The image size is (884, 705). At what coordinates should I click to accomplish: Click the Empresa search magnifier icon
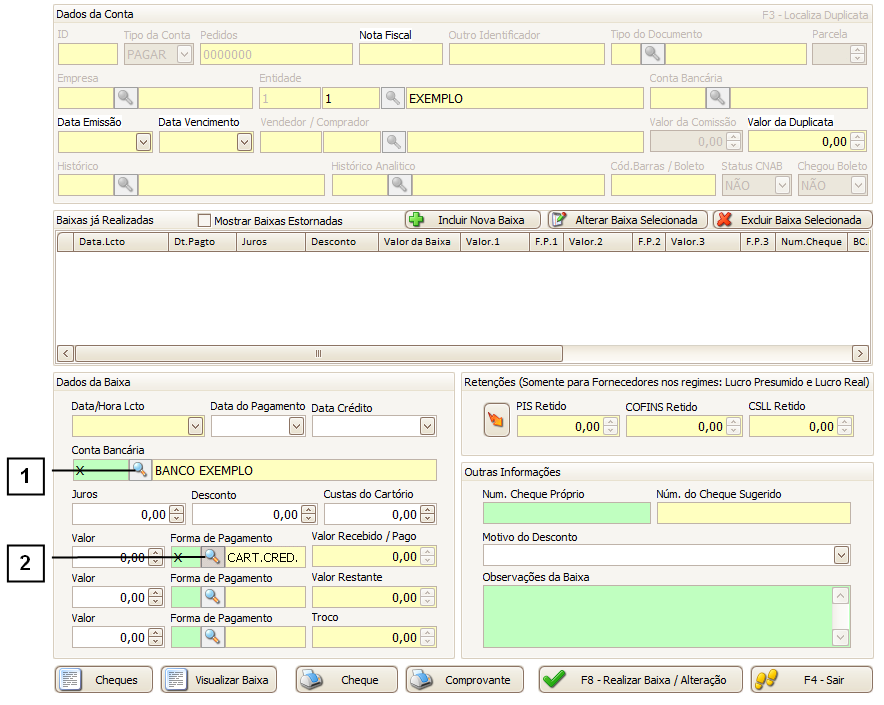tap(126, 98)
